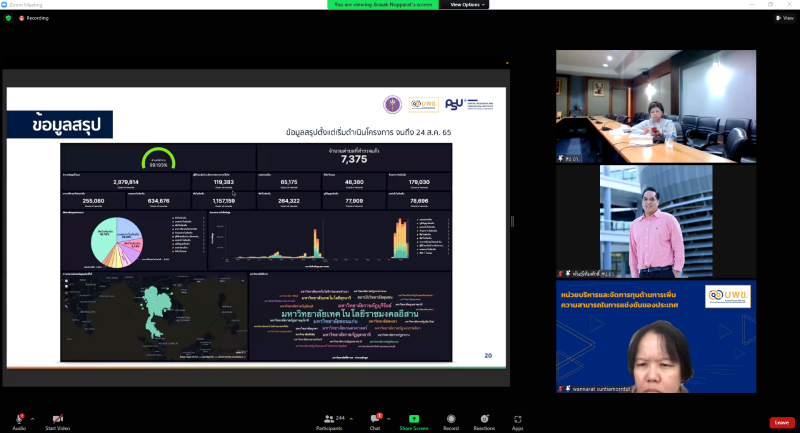Select the bottom participant video with banner
This screenshot has width=800, height=433.
[655, 336]
